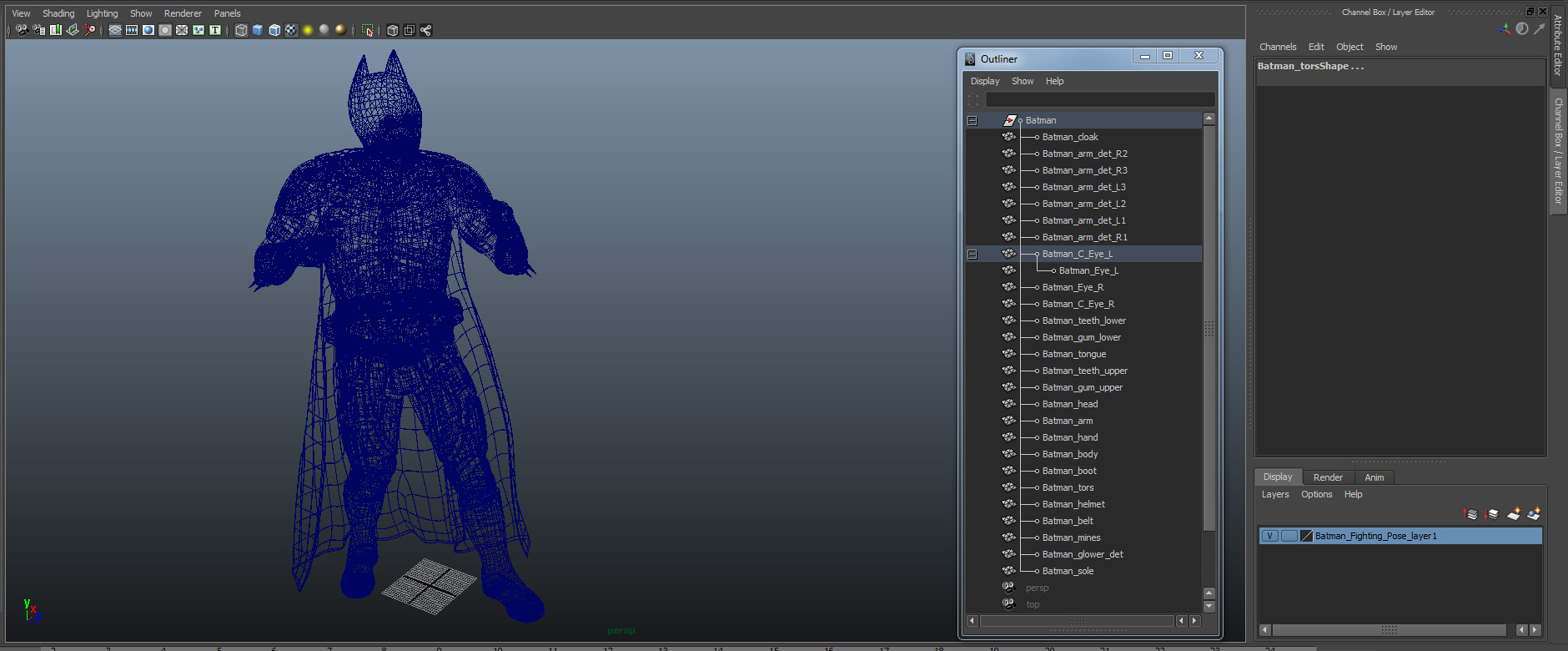Toggle the Safe Action icon
This screenshot has width=1568, height=651.
199,30
